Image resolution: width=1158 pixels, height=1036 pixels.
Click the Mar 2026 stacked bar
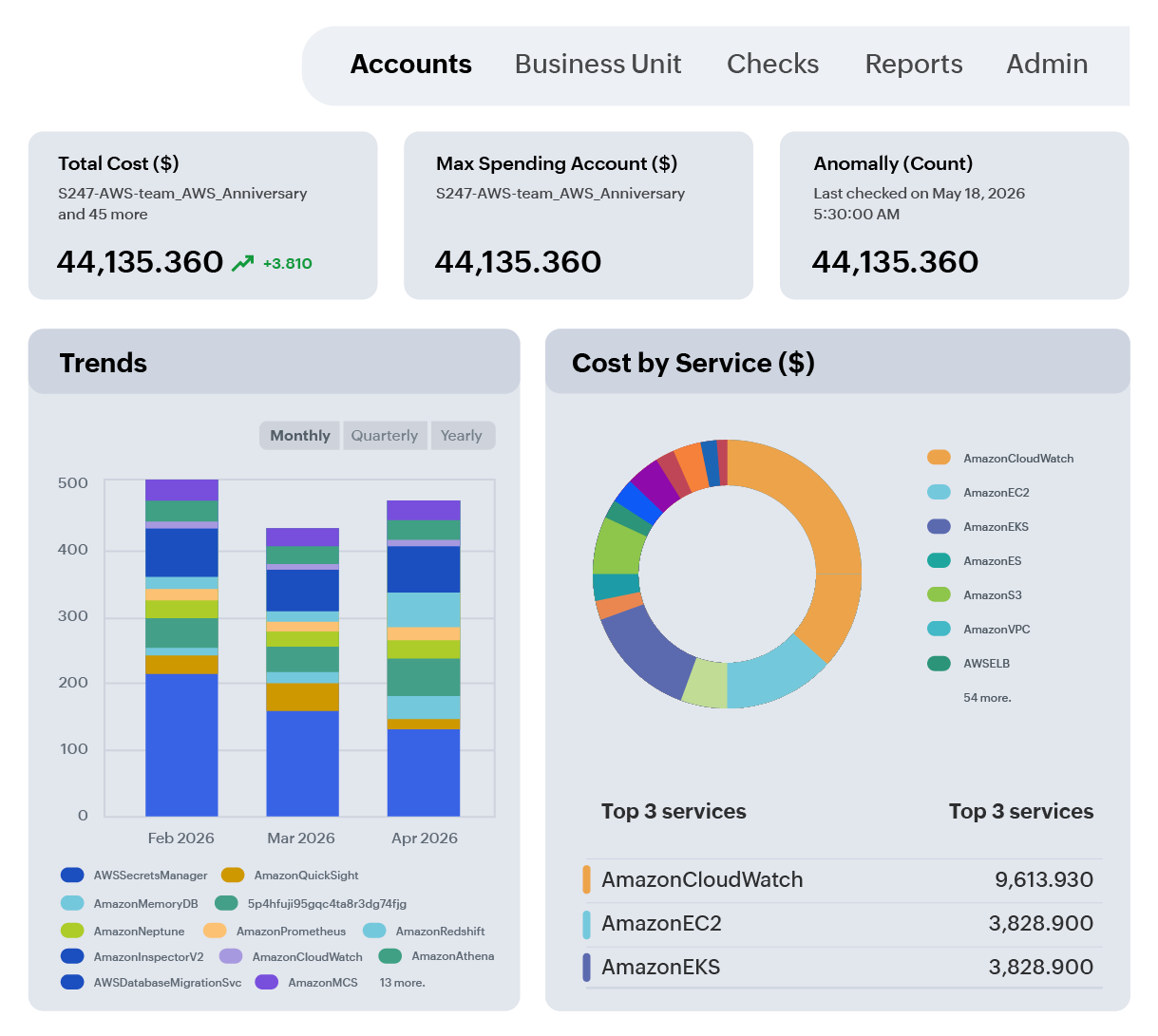coord(302,671)
